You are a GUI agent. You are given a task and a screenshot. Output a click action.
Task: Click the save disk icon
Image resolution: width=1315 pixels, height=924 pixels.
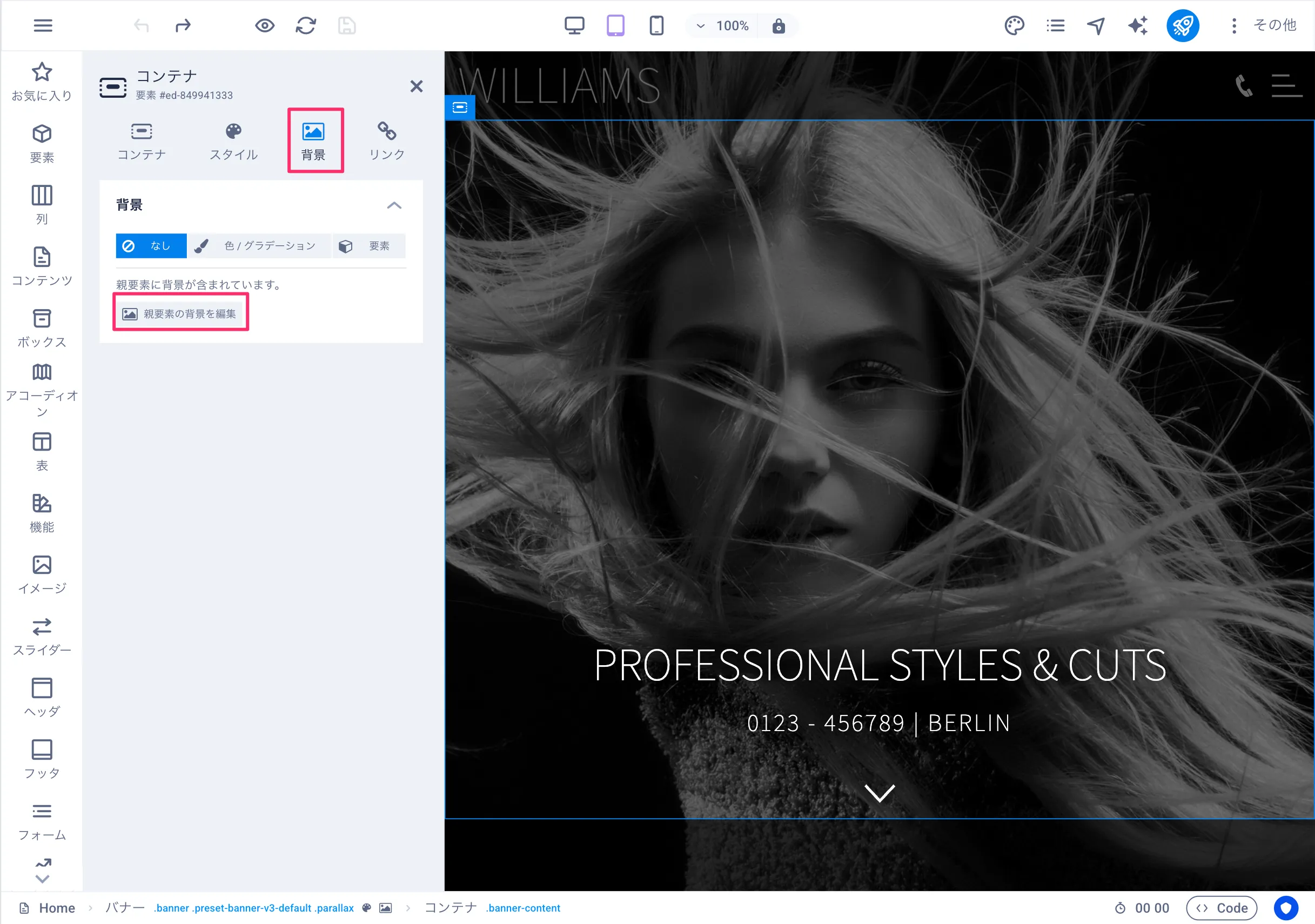pos(347,26)
